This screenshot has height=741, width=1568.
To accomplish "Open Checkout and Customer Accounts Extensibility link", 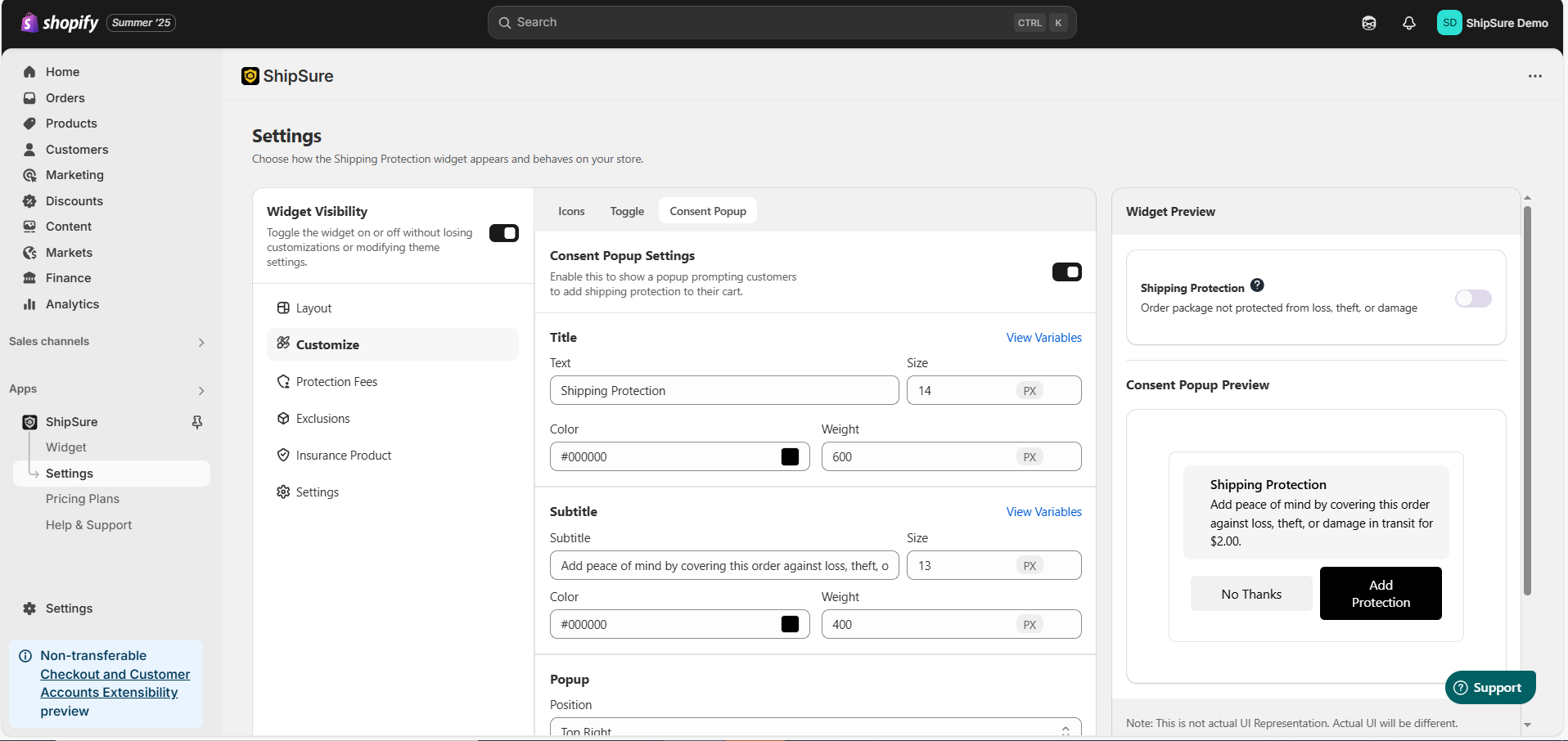I will coord(115,684).
